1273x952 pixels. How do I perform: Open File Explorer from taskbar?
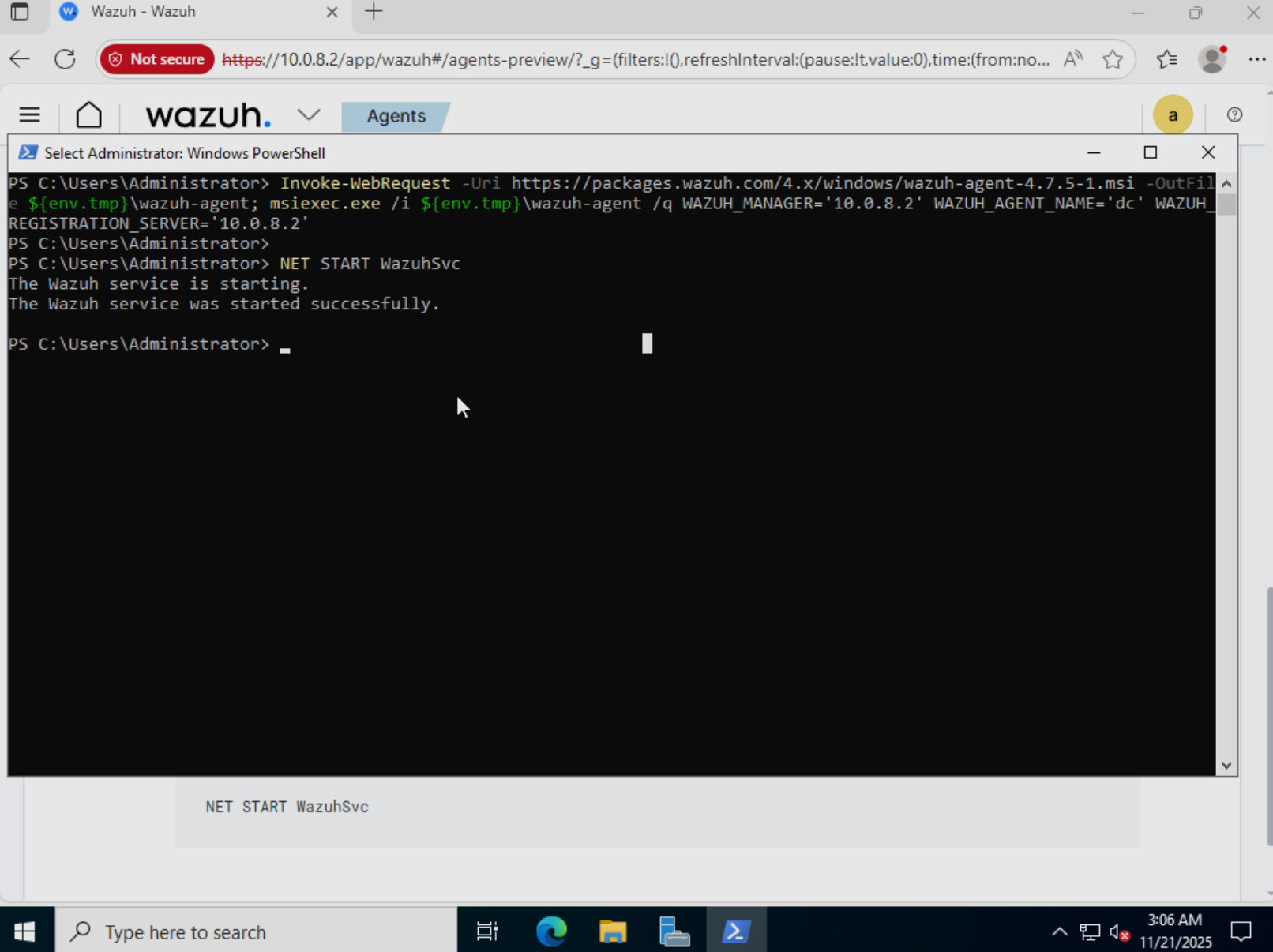[x=613, y=932]
